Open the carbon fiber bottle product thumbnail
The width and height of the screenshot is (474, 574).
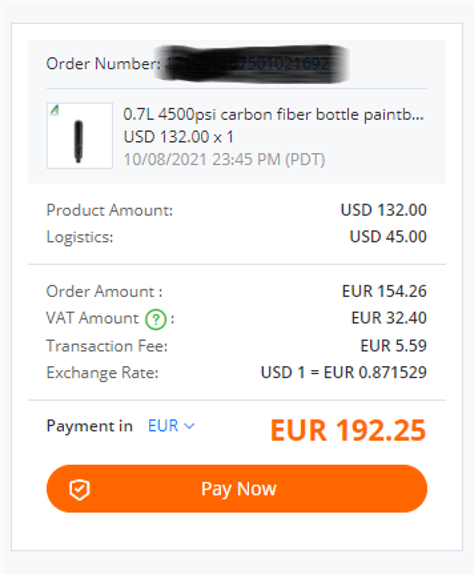click(x=79, y=136)
